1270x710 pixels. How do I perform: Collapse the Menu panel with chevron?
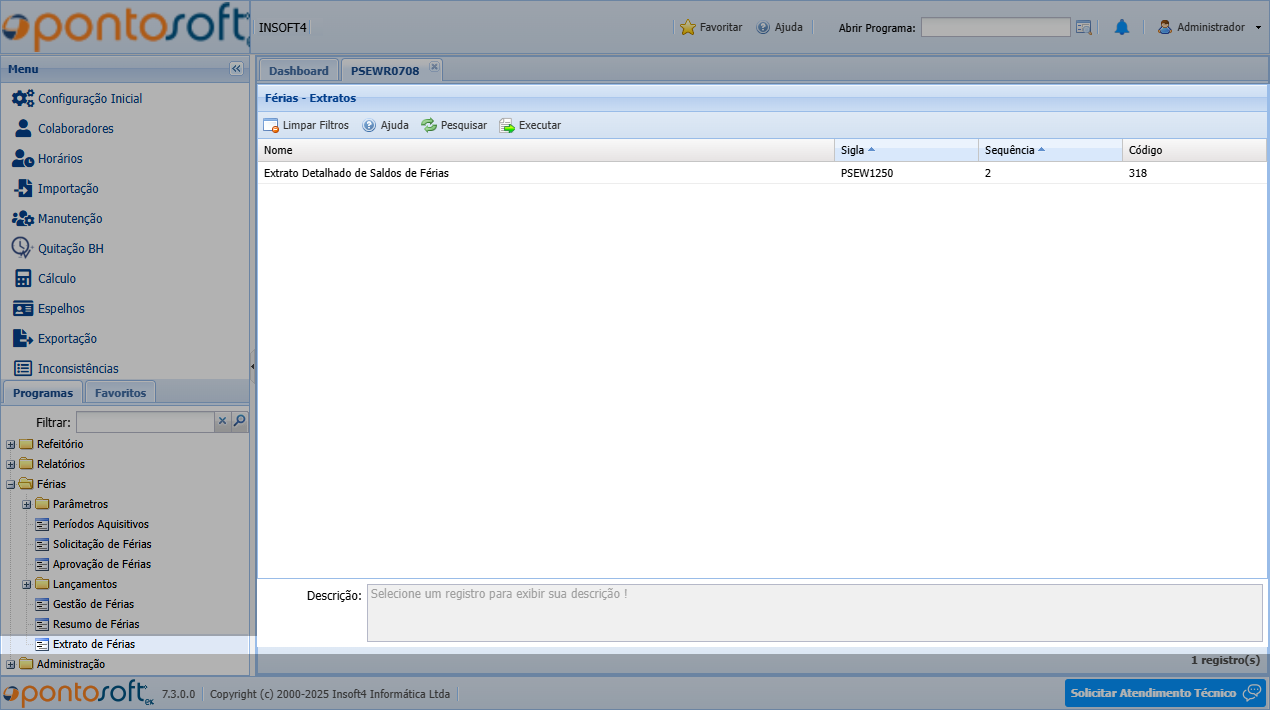click(x=236, y=69)
